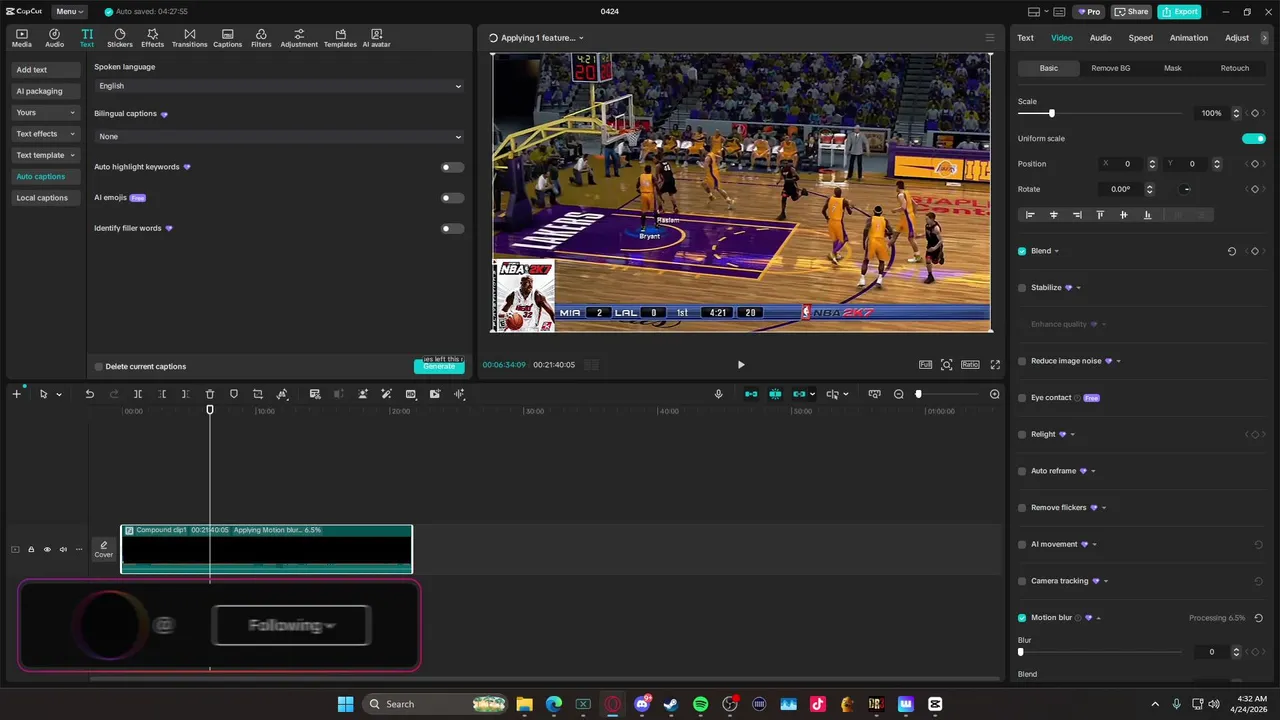Open the Remove BG sub-tab
Viewport: 1280px width, 720px height.
[1110, 68]
